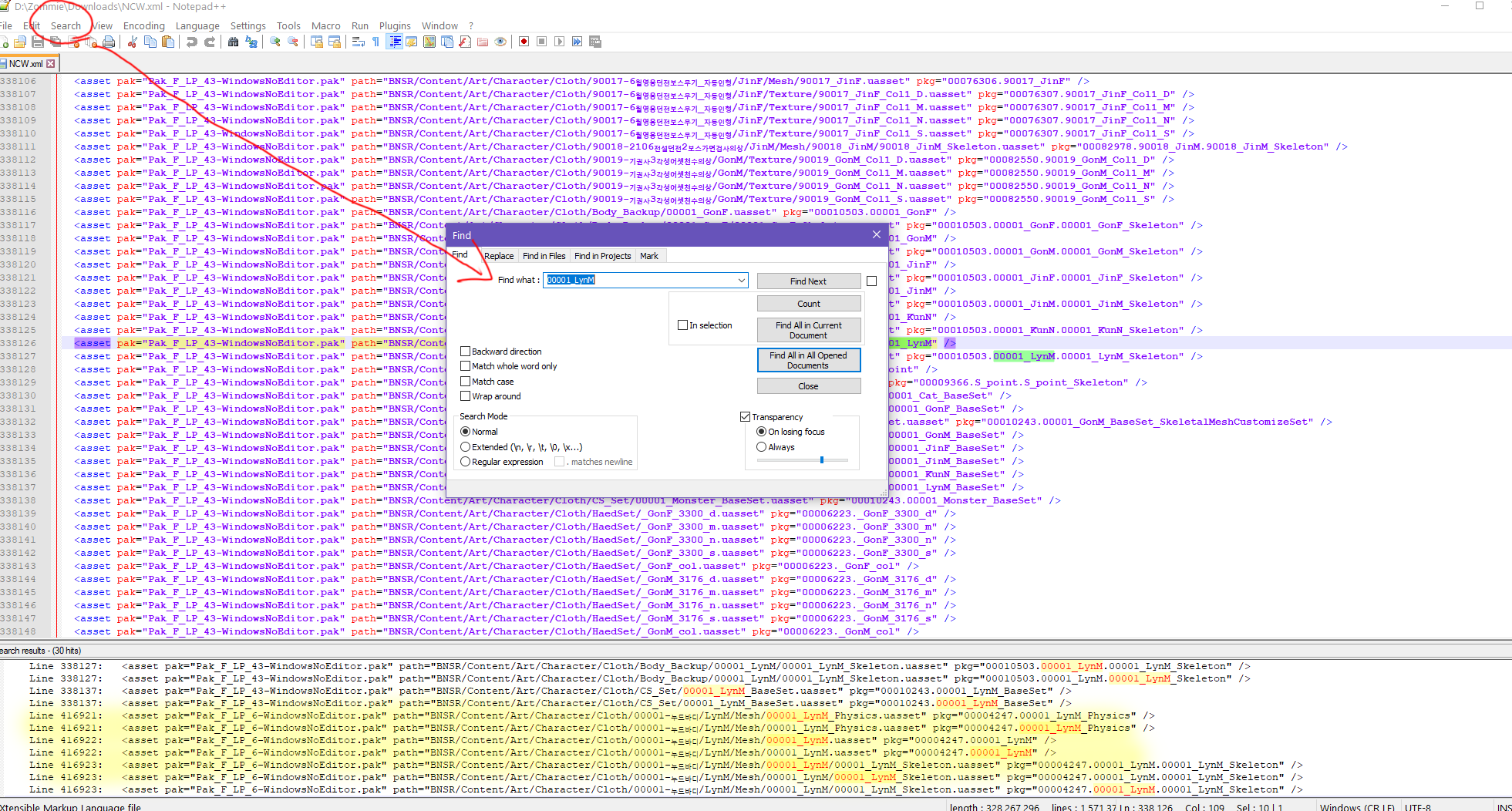This screenshot has width=1512, height=811.
Task: Click the Open file toolbar icon
Action: pos(20,42)
